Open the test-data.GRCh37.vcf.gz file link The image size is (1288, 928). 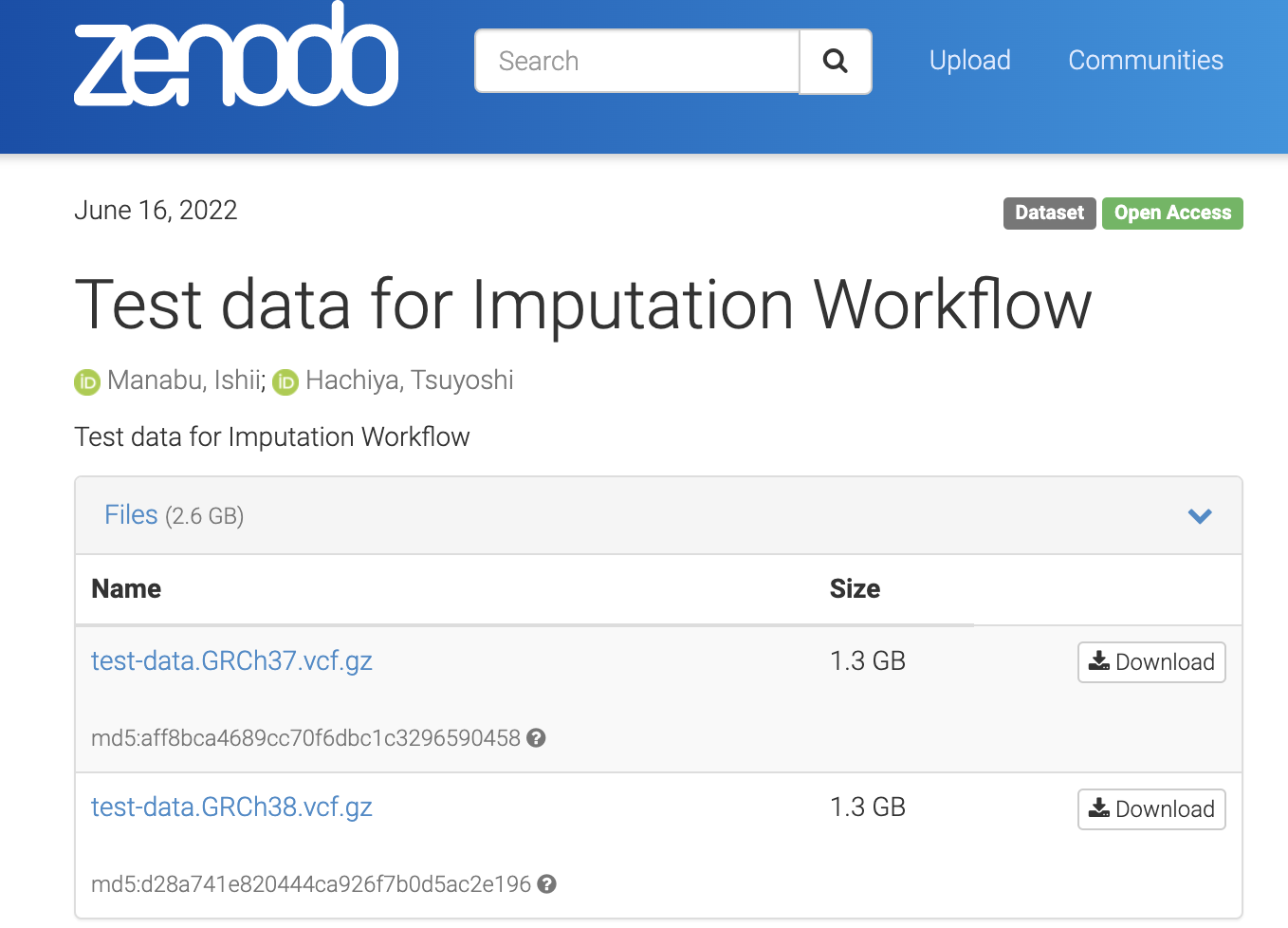coord(231,660)
